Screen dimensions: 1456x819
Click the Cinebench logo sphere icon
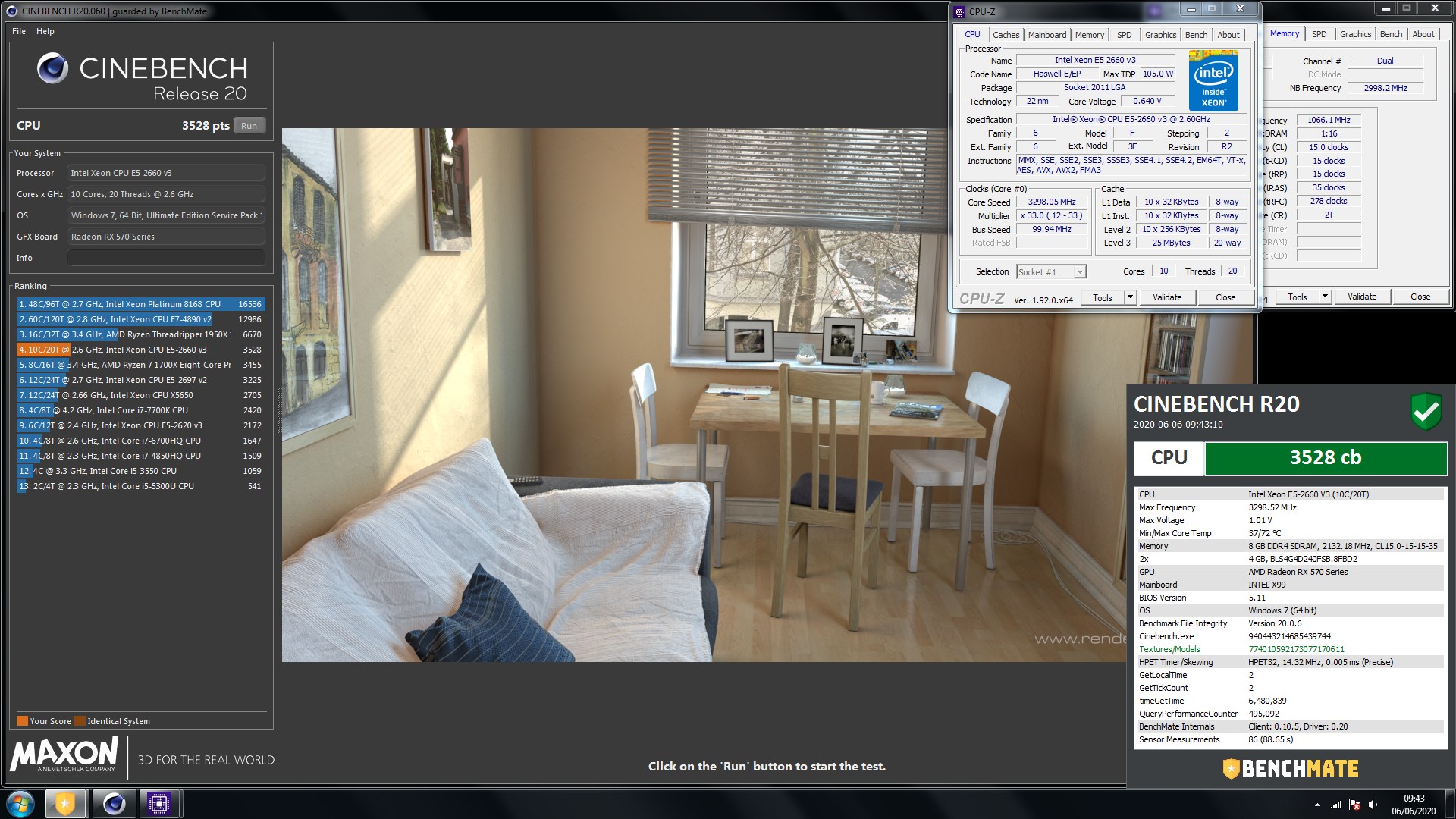tap(52, 68)
